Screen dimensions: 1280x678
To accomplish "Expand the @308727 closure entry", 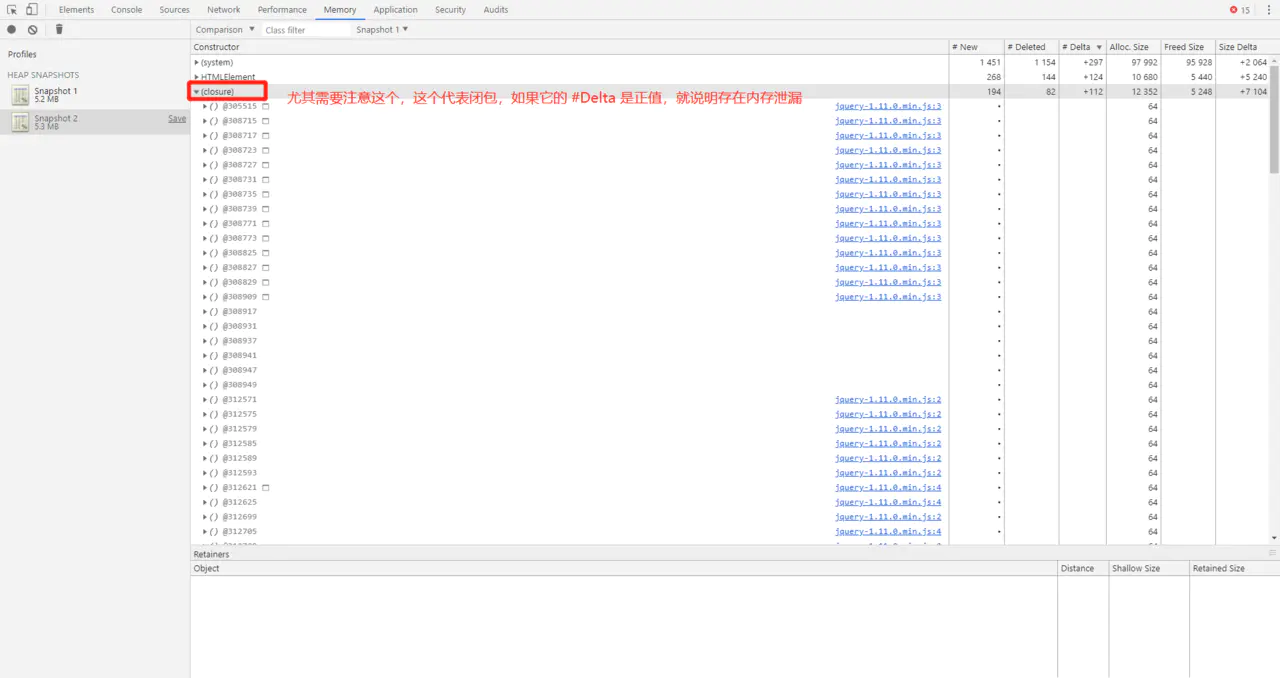I will coord(205,165).
